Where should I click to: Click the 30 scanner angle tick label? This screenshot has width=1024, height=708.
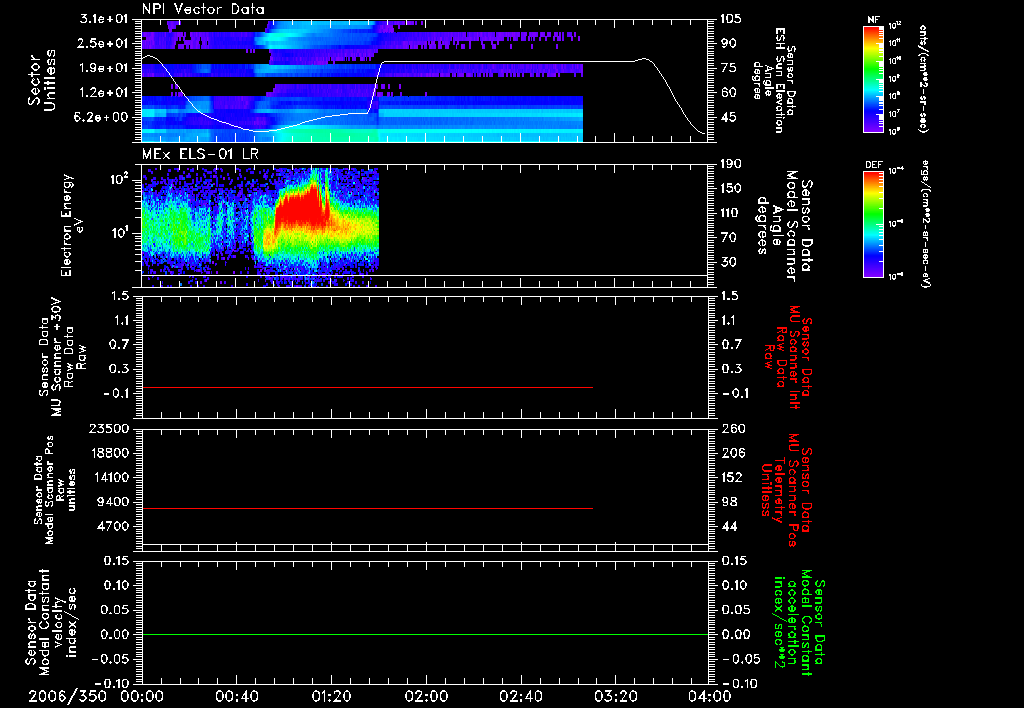[x=728, y=262]
